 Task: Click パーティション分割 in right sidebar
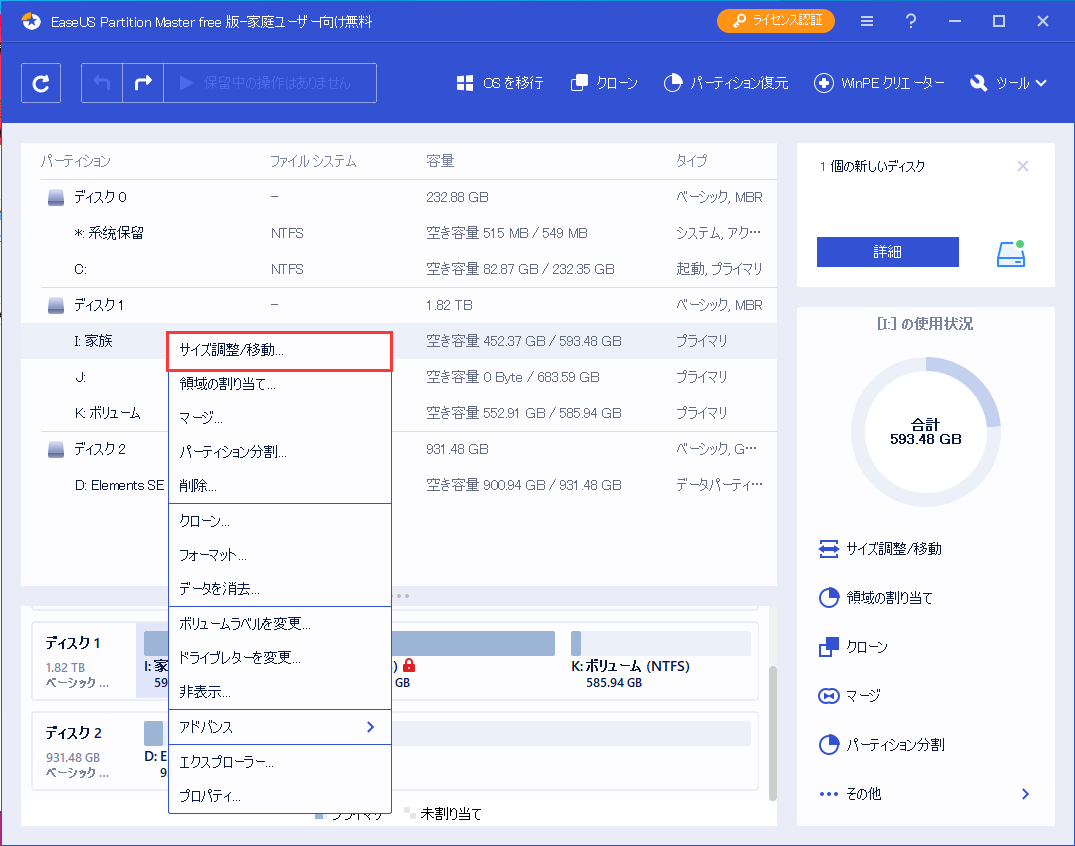coord(882,745)
